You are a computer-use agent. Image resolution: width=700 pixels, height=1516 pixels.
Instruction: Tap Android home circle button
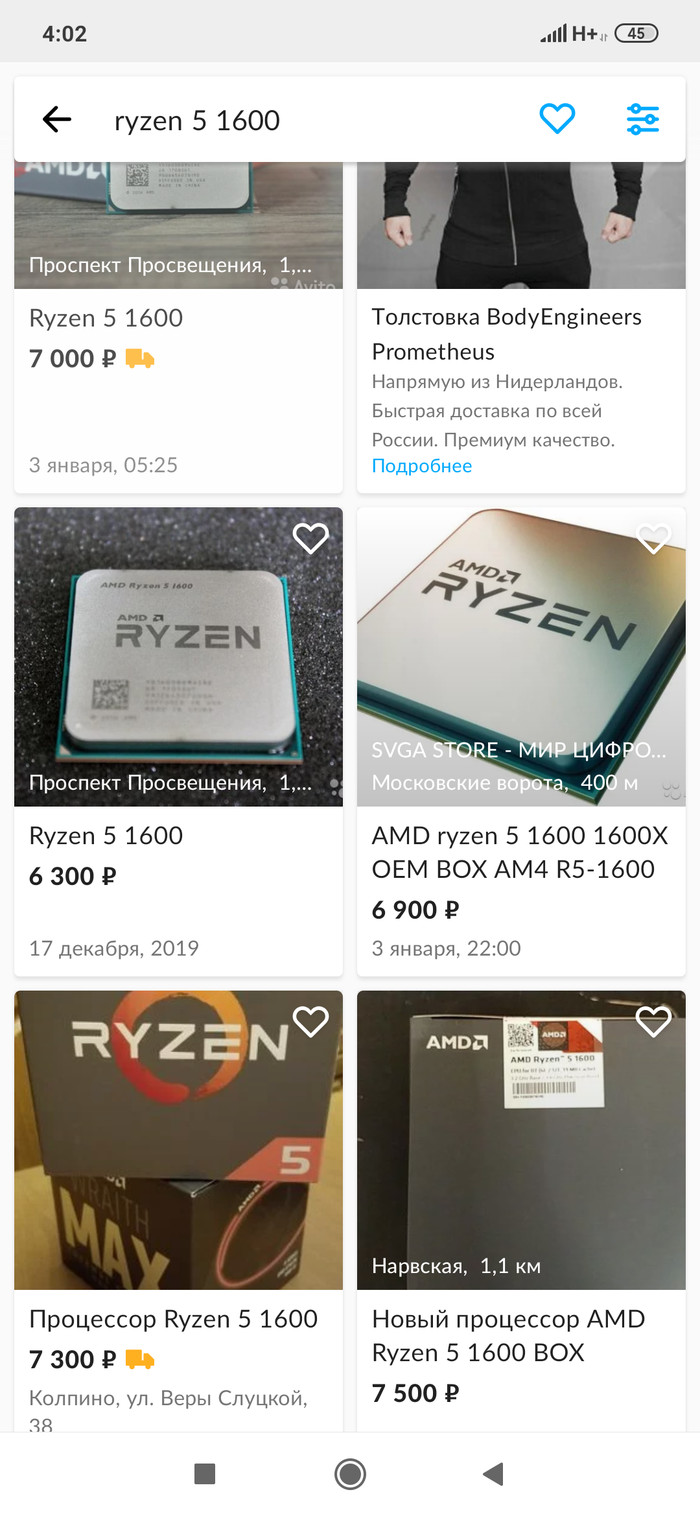pyautogui.click(x=350, y=1473)
